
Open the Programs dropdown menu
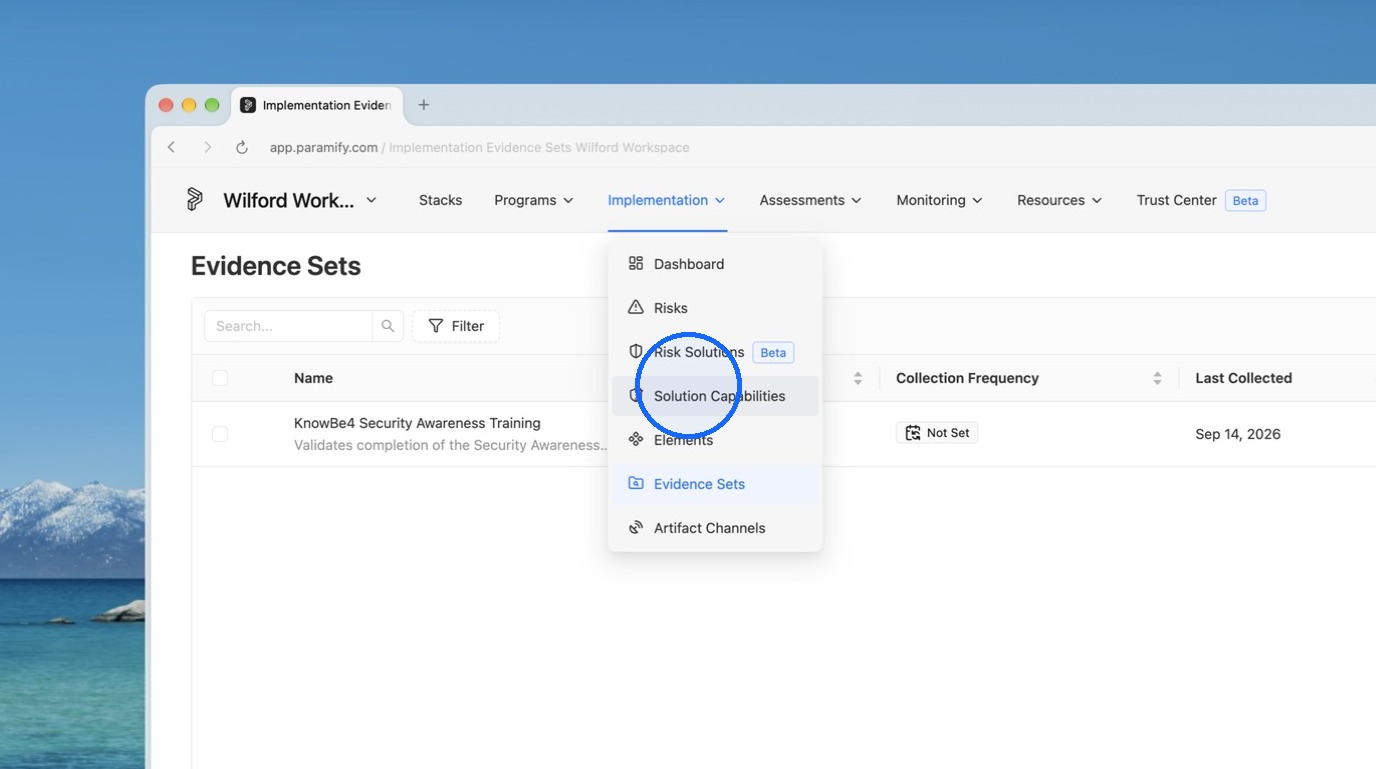(534, 200)
